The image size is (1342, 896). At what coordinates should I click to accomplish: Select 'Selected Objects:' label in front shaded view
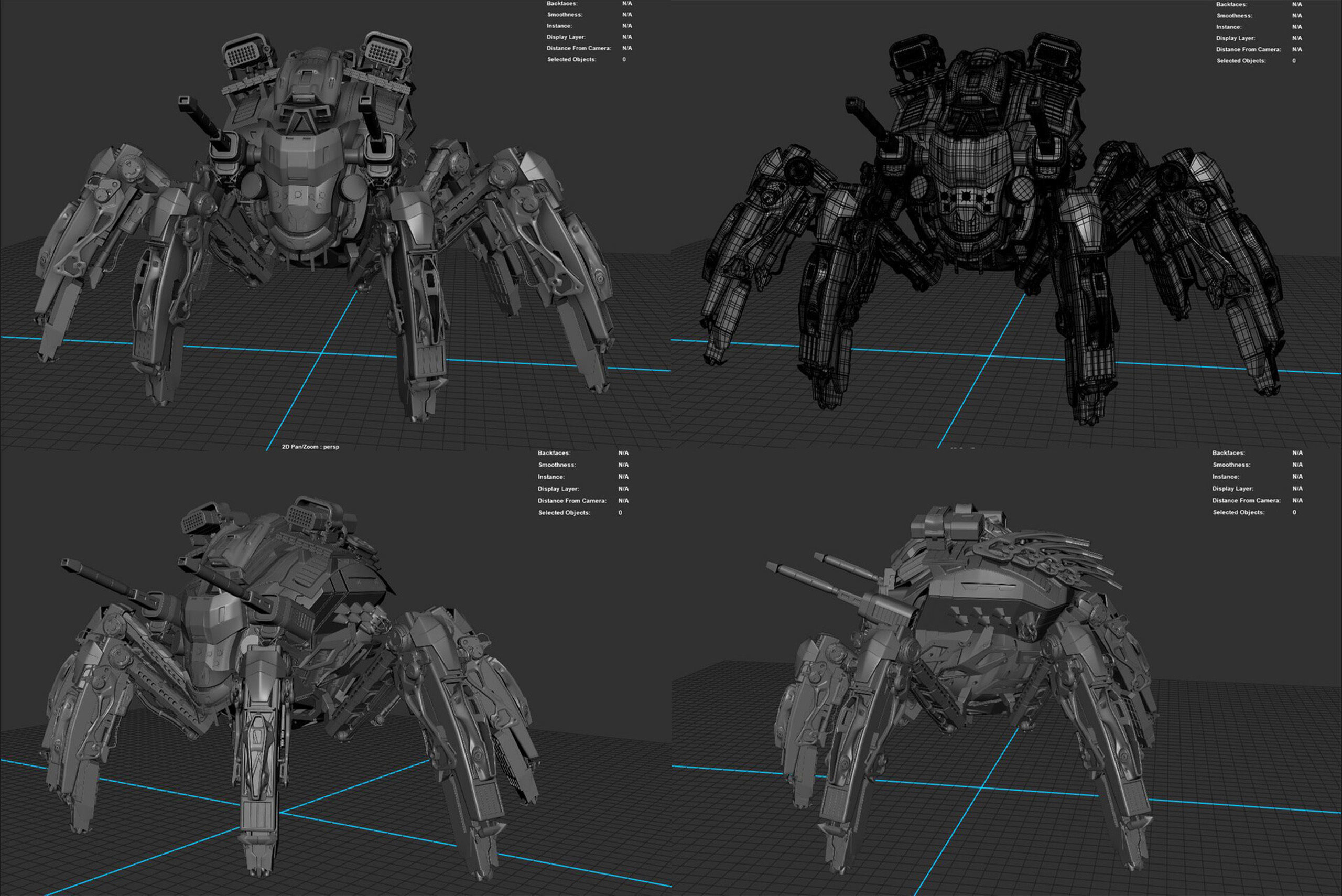click(571, 59)
